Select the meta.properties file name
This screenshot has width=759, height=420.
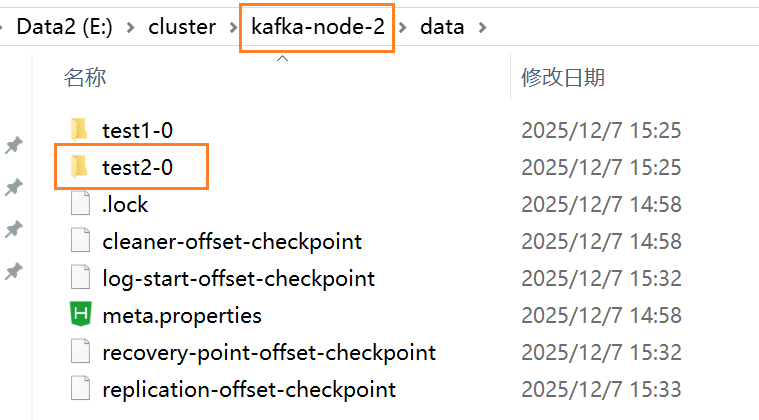pos(182,316)
